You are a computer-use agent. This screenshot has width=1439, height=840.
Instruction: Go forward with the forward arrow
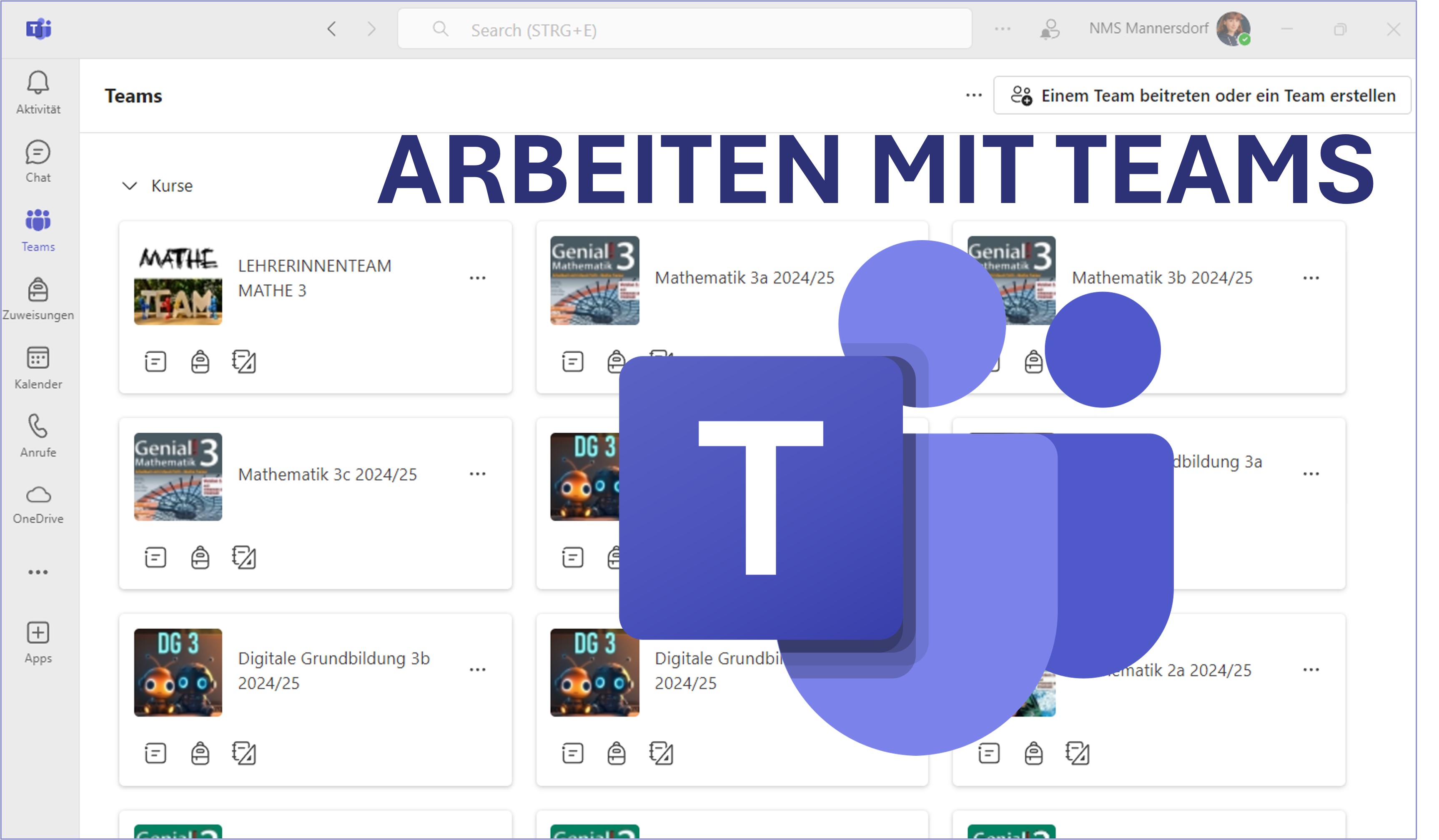tap(372, 28)
